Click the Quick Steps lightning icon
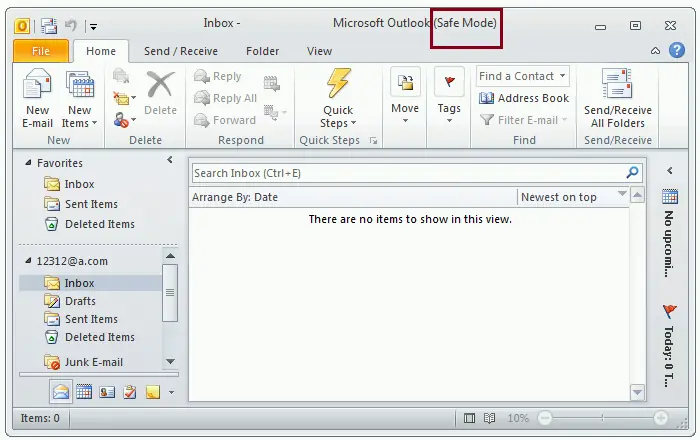 tap(338, 83)
